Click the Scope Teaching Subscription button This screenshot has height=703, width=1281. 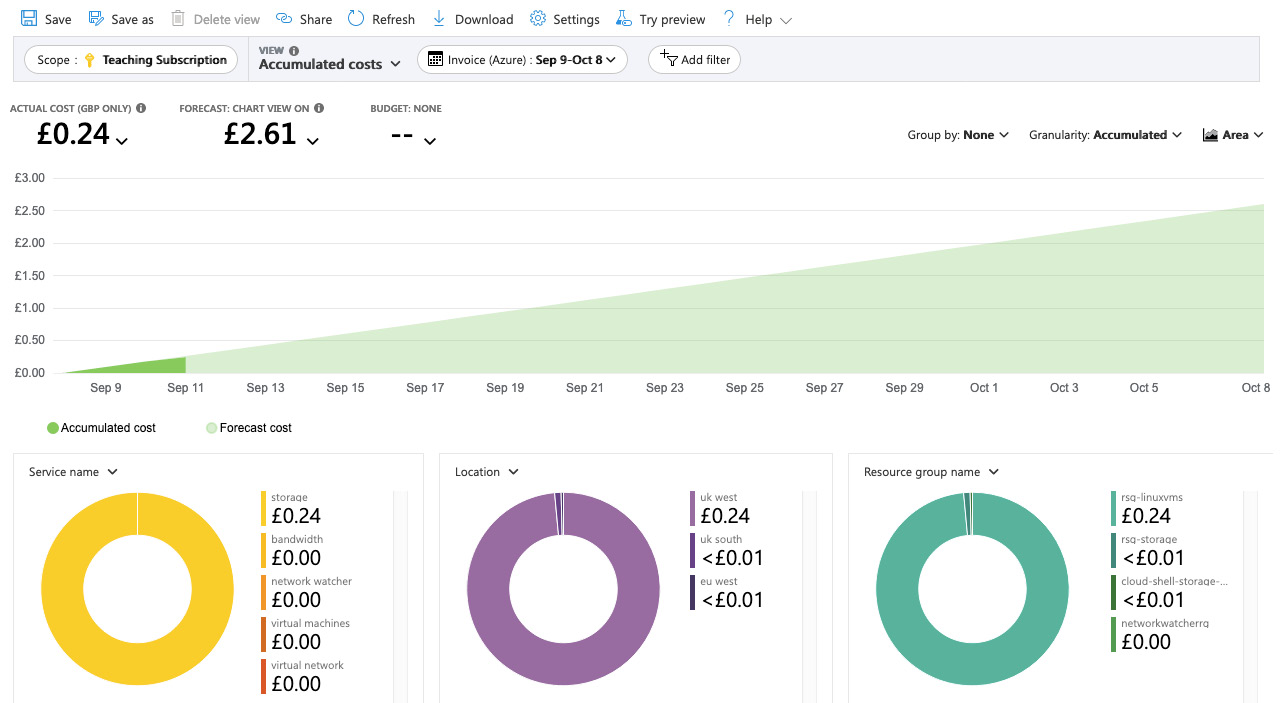pyautogui.click(x=131, y=60)
